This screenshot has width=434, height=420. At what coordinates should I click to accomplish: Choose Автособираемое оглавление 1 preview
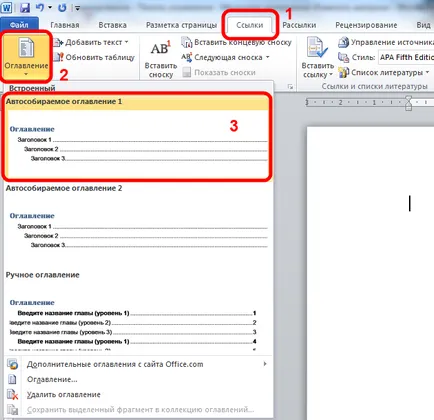pyautogui.click(x=137, y=137)
